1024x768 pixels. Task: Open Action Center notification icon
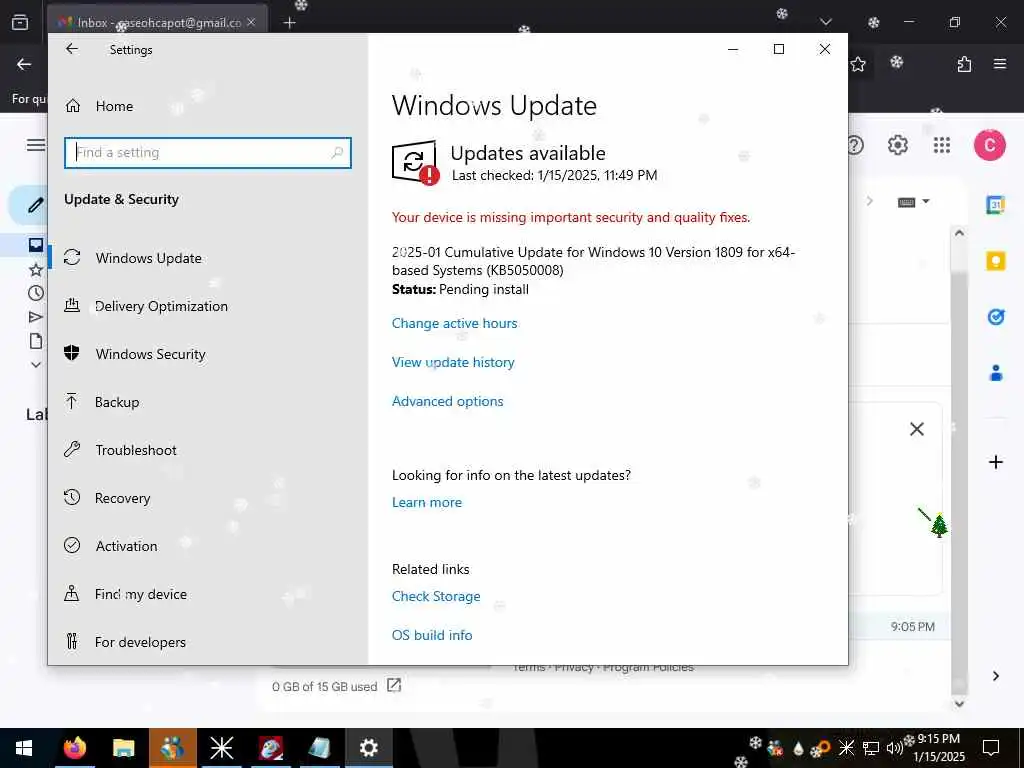click(x=991, y=748)
